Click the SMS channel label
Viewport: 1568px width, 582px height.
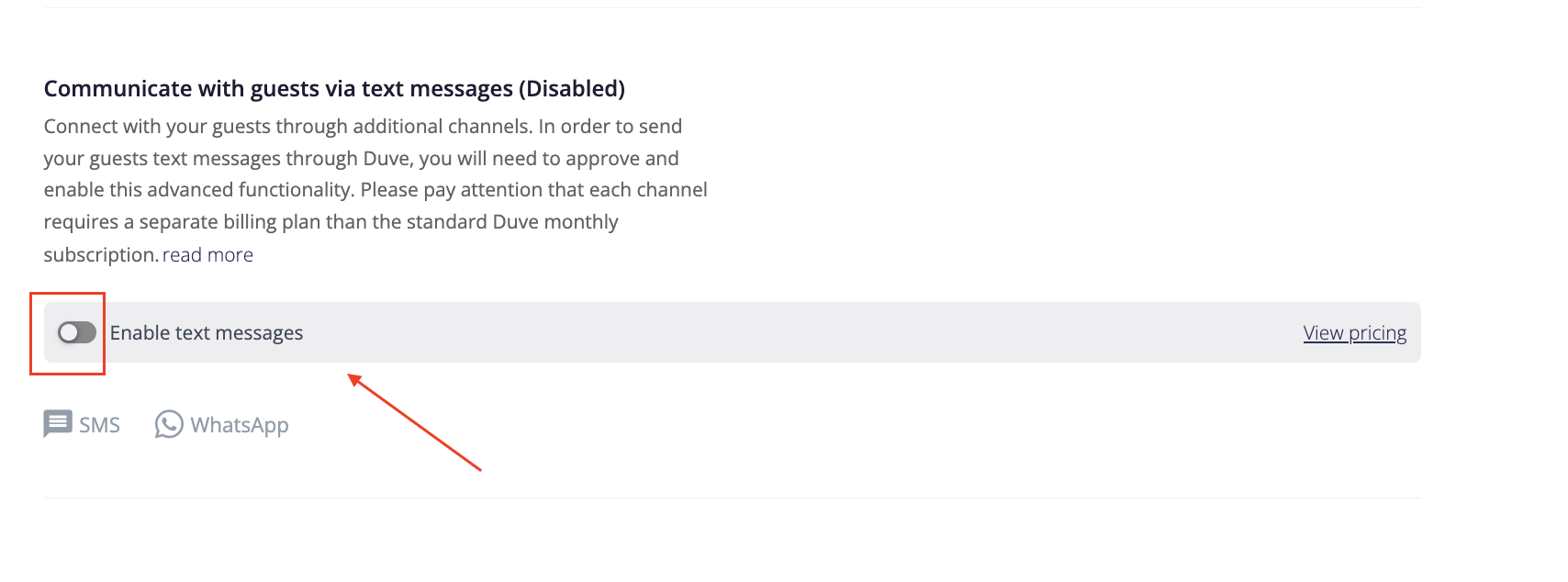99,425
